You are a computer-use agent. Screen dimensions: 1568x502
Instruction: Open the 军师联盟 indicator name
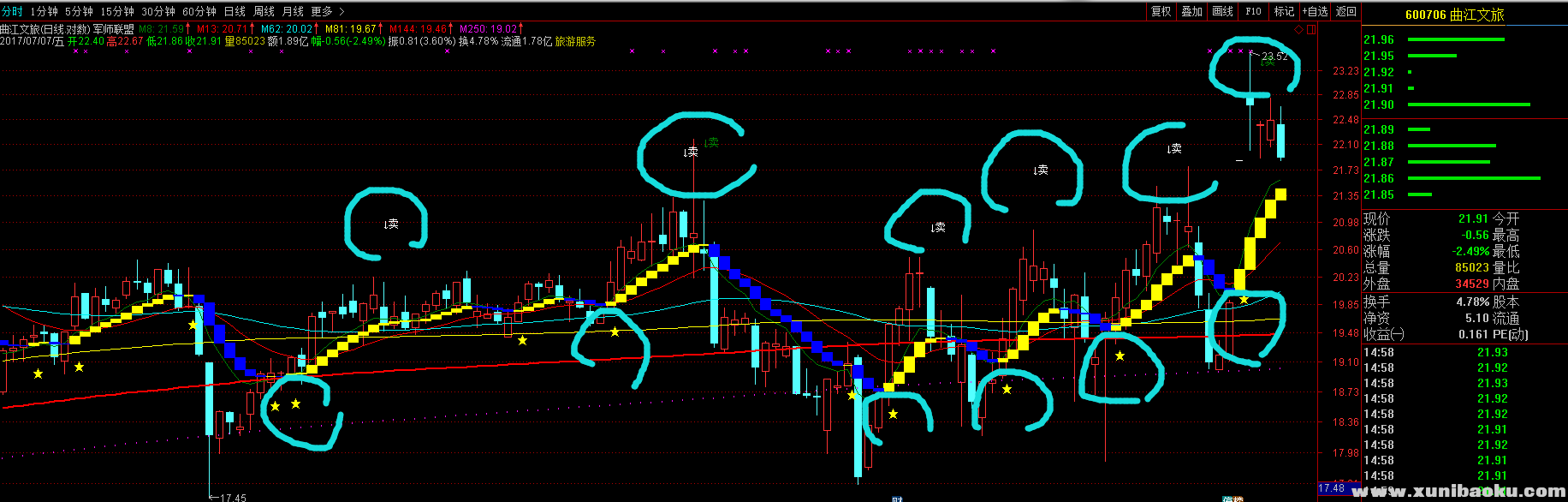(x=113, y=29)
